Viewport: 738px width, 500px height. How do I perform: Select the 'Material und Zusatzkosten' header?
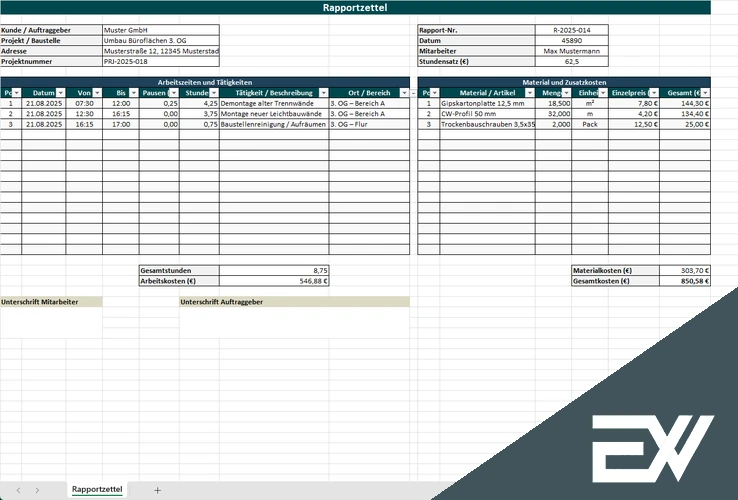tap(564, 82)
